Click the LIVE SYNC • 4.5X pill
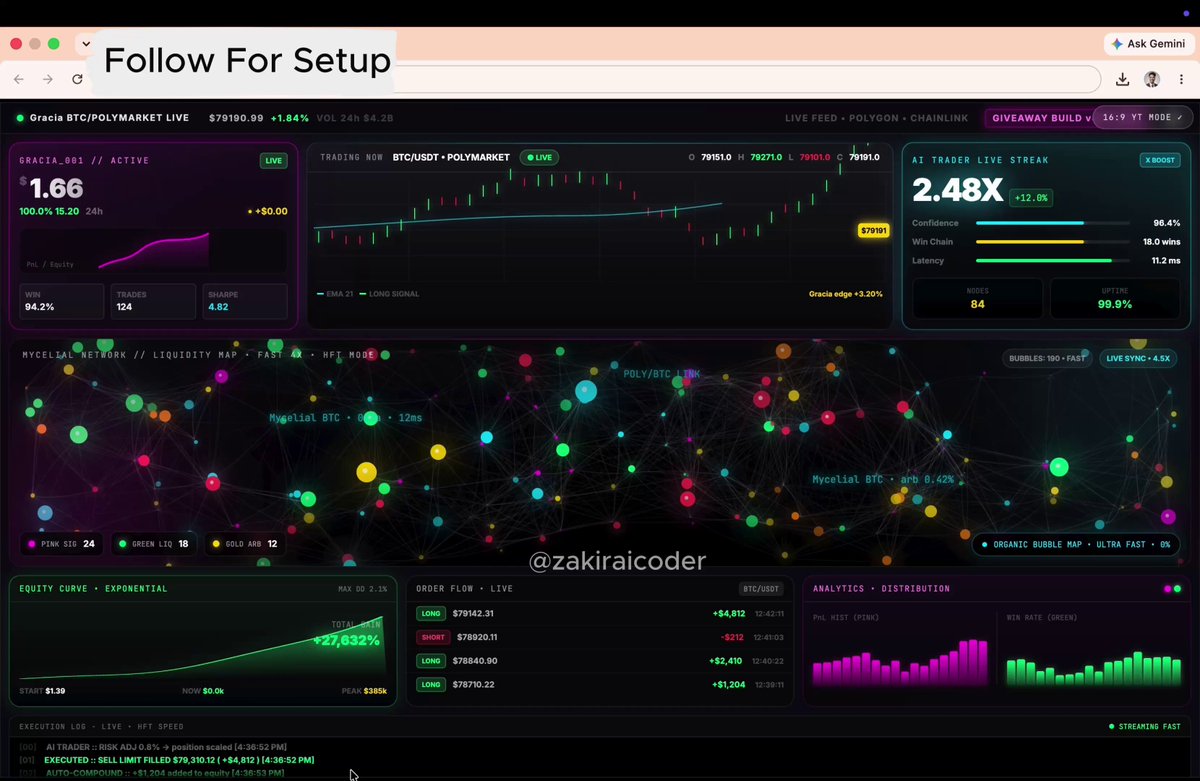The width and height of the screenshot is (1200, 781). (1139, 358)
